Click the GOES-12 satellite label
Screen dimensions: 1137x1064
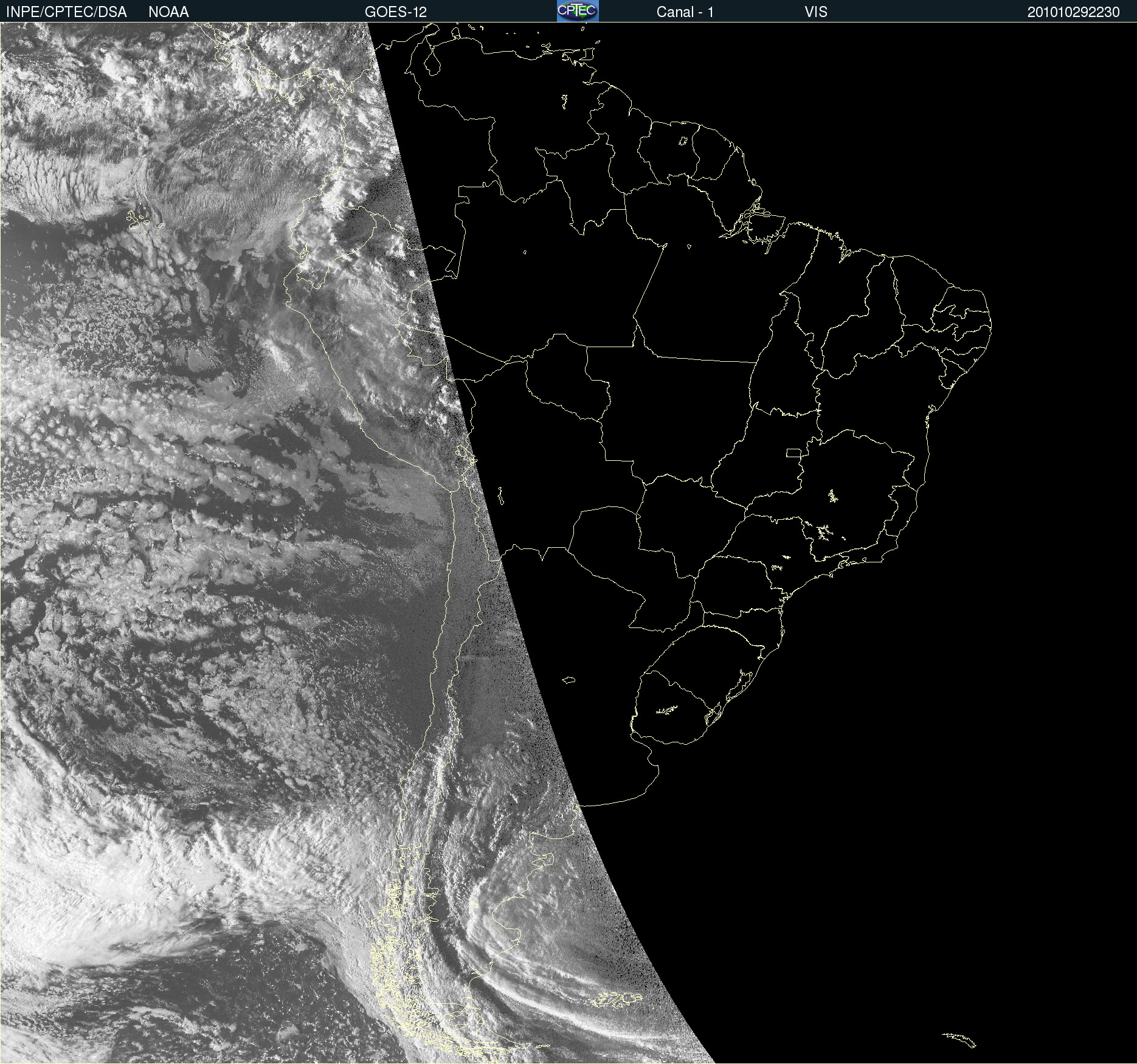click(396, 12)
